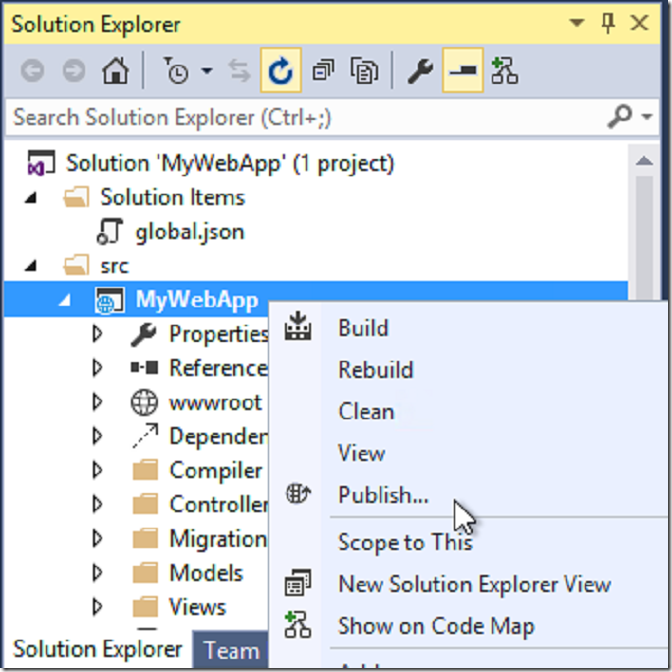Image resolution: width=672 pixels, height=672 pixels.
Task: Click the scrollbar up arrow
Action: click(644, 161)
